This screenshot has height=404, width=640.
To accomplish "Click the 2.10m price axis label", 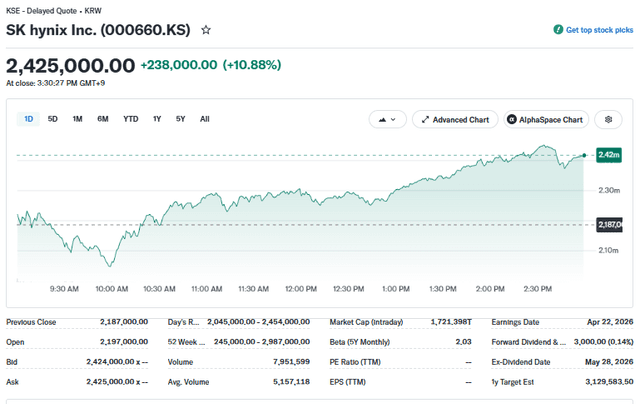I will point(608,250).
